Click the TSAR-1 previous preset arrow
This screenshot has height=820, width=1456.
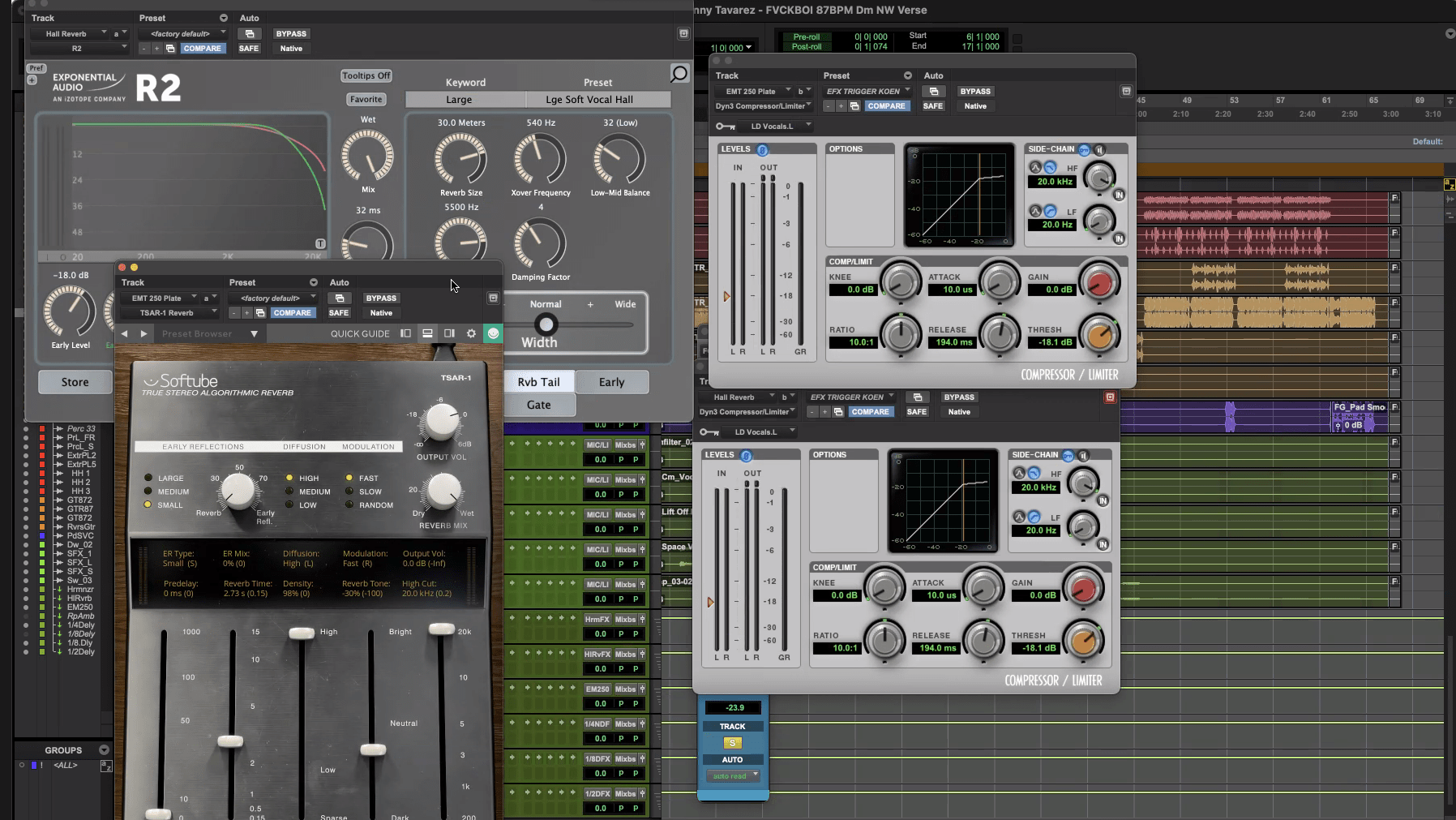(x=124, y=333)
